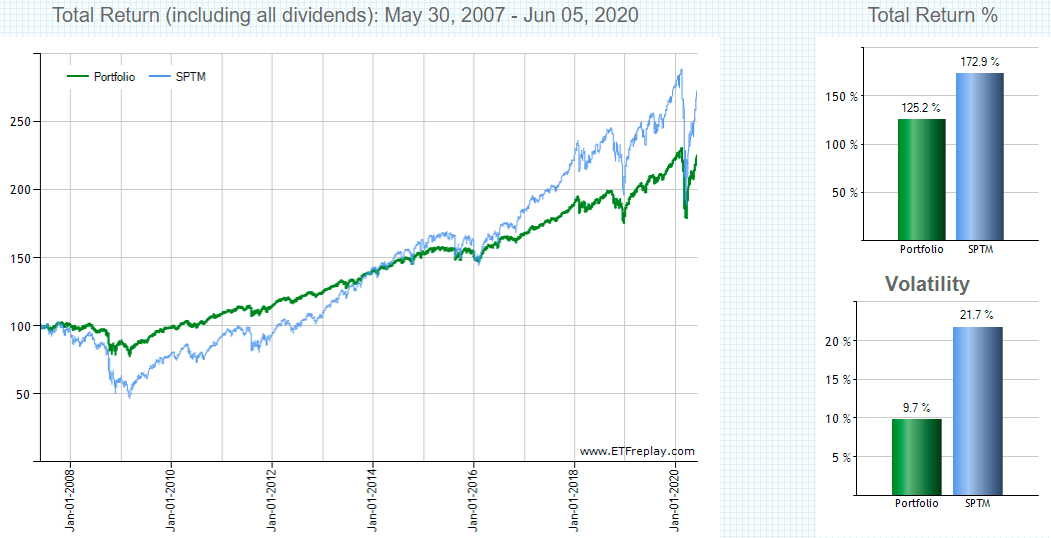Click the 50 y-axis label on line chart
Viewport: 1051px width, 538px height.
23,394
